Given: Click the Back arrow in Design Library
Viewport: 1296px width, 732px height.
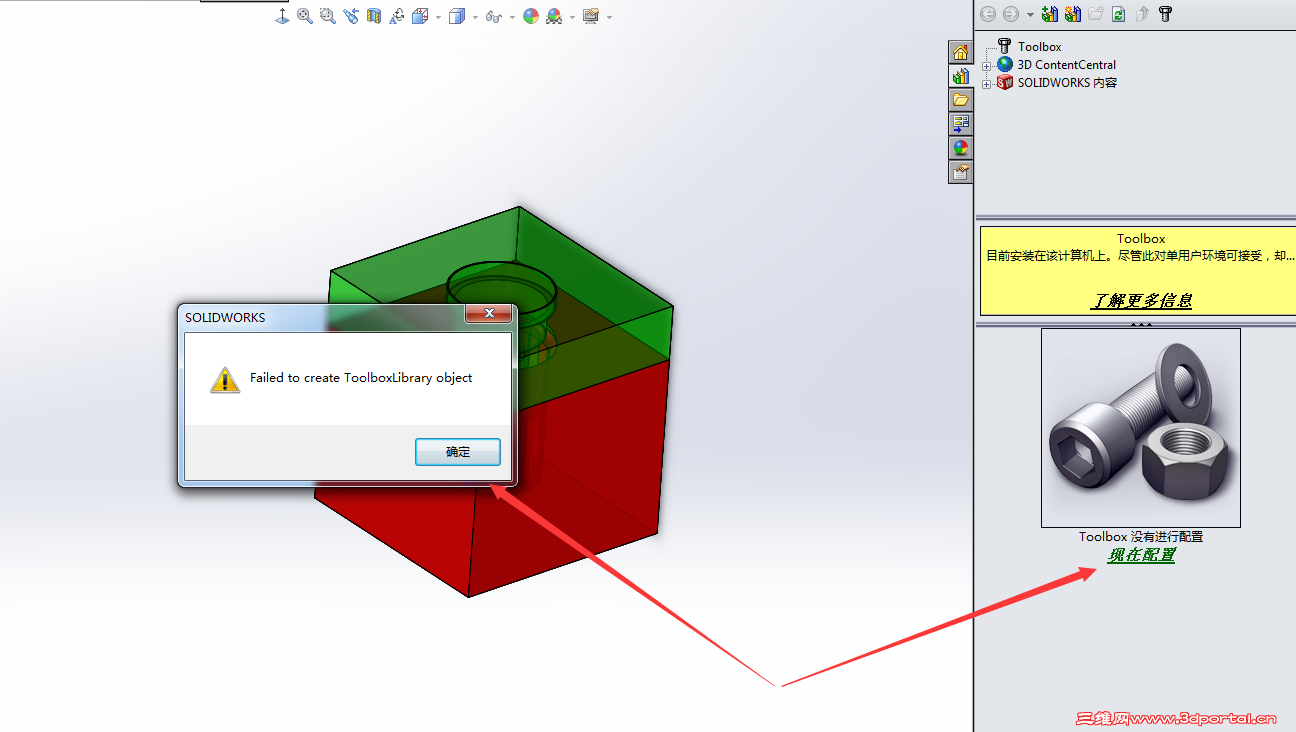Looking at the screenshot, I should click(988, 14).
